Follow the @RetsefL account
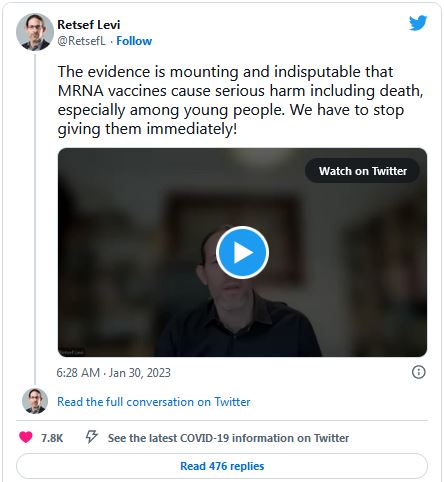 134,41
